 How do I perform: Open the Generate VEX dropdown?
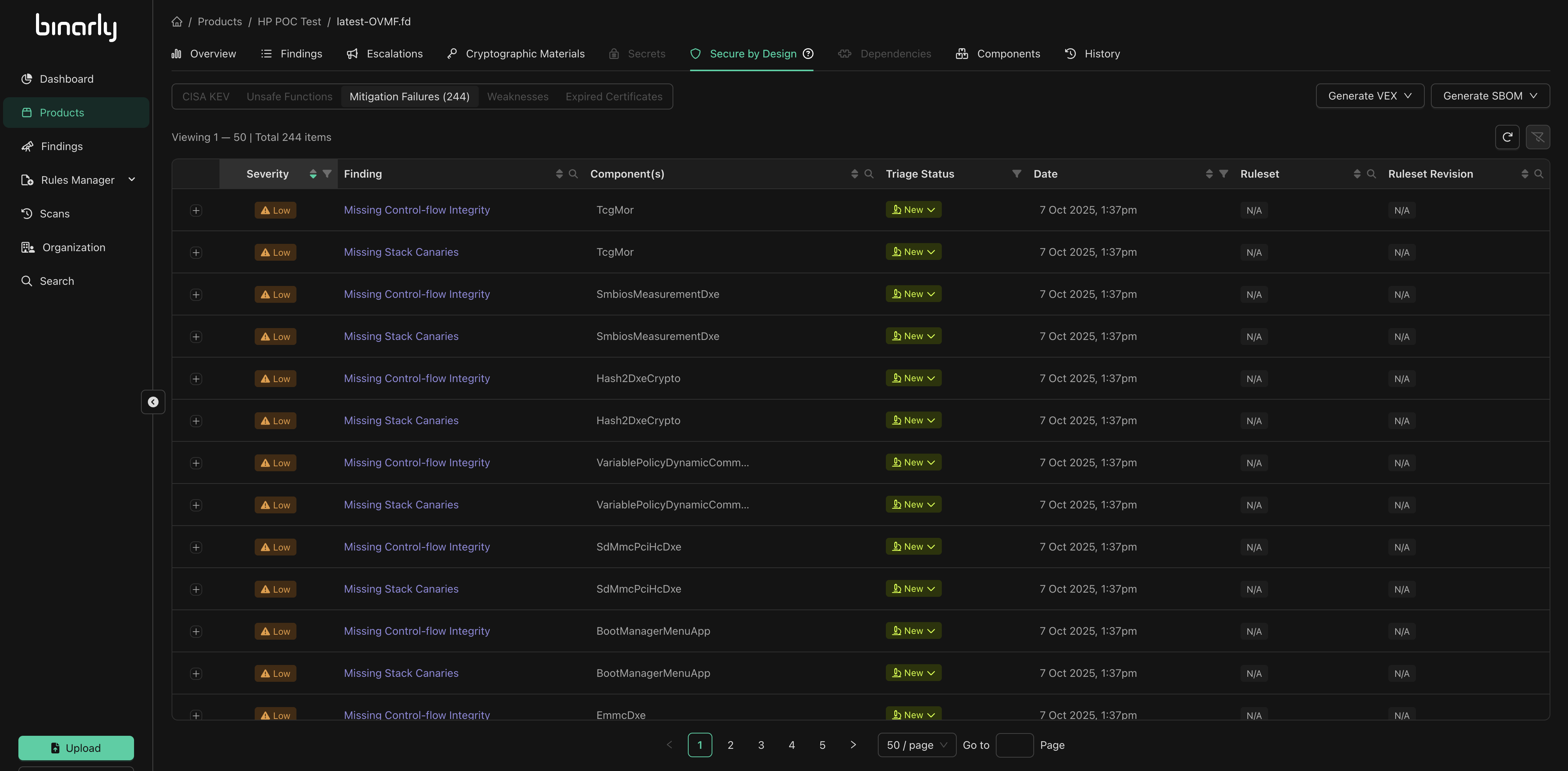[1370, 96]
